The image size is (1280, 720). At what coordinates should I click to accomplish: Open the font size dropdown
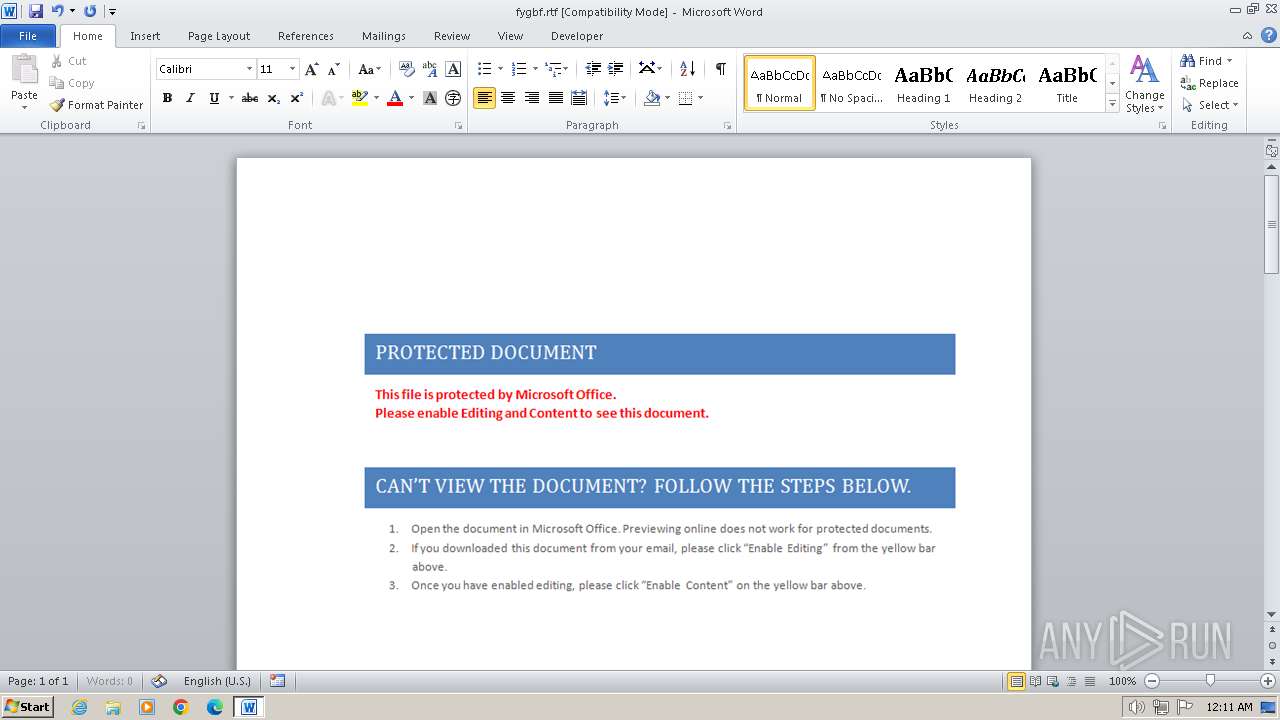click(x=292, y=69)
